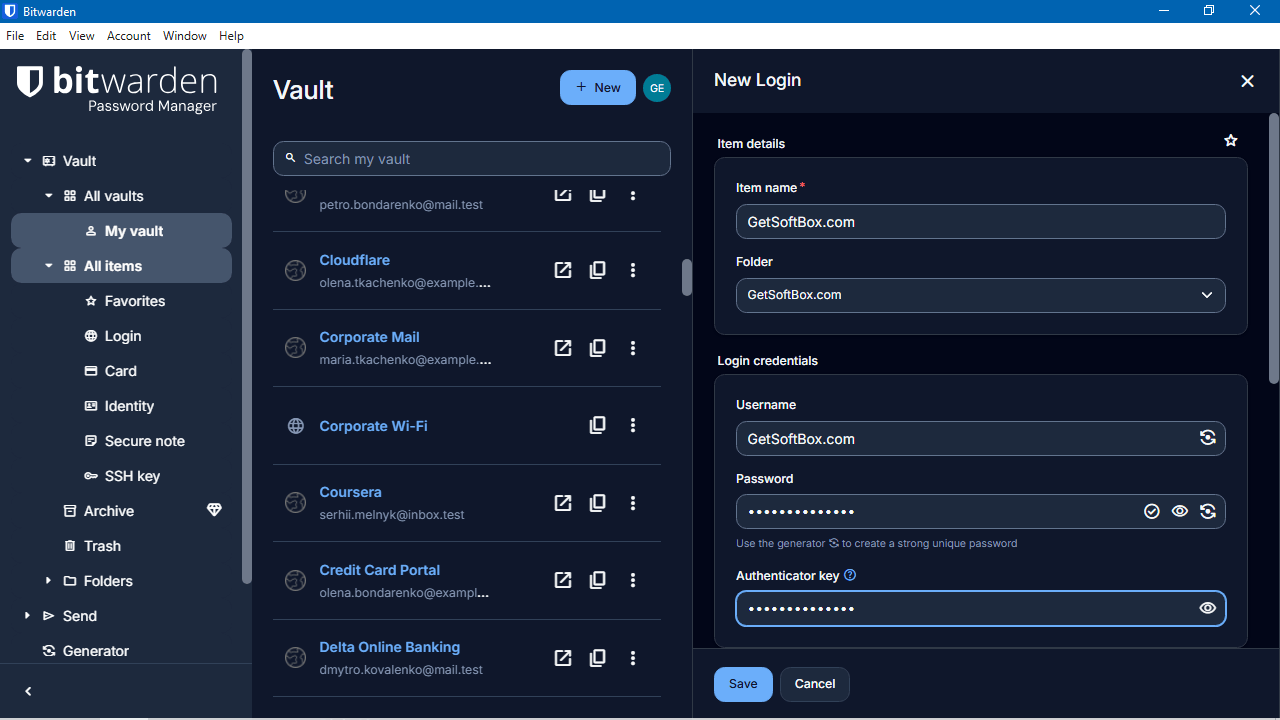This screenshot has width=1280, height=720.
Task: Open more options for Credit Card Portal
Action: tap(633, 580)
